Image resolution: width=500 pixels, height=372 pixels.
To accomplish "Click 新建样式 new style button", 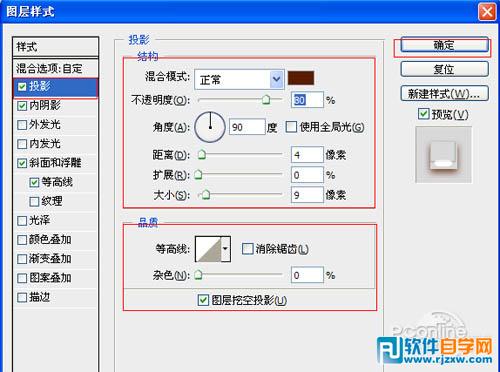I will [x=444, y=94].
